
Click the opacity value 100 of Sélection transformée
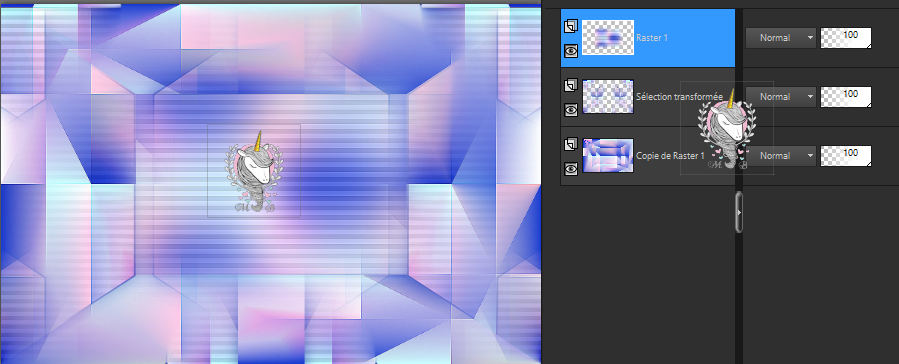[x=851, y=93]
